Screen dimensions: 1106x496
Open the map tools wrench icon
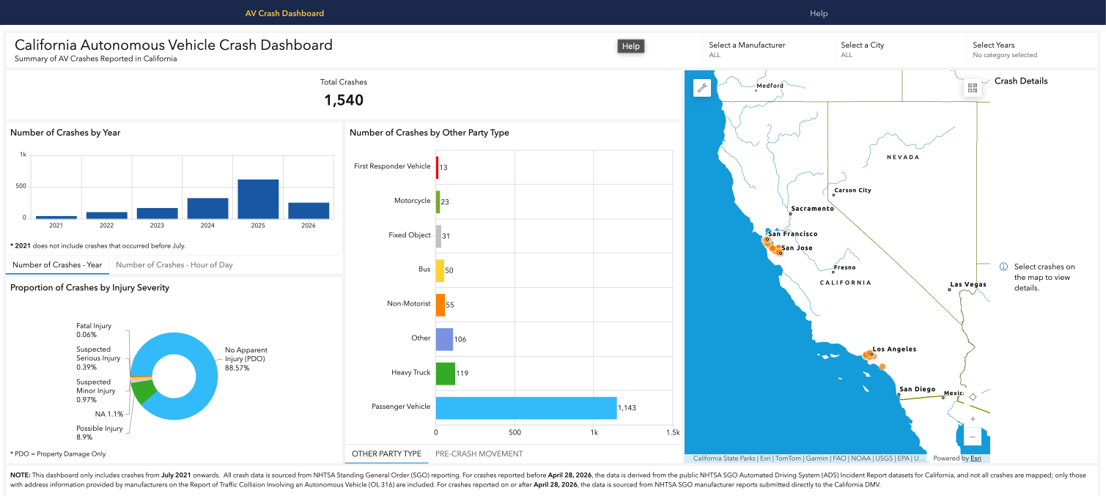pyautogui.click(x=702, y=87)
